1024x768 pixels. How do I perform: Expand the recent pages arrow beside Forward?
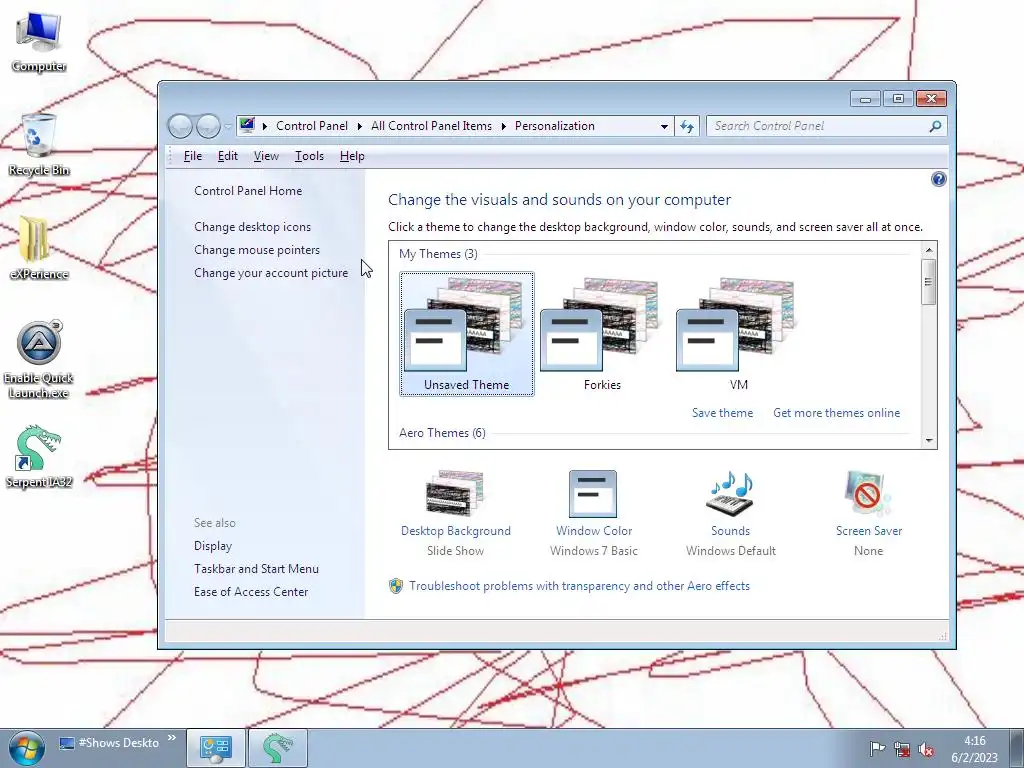(227, 126)
